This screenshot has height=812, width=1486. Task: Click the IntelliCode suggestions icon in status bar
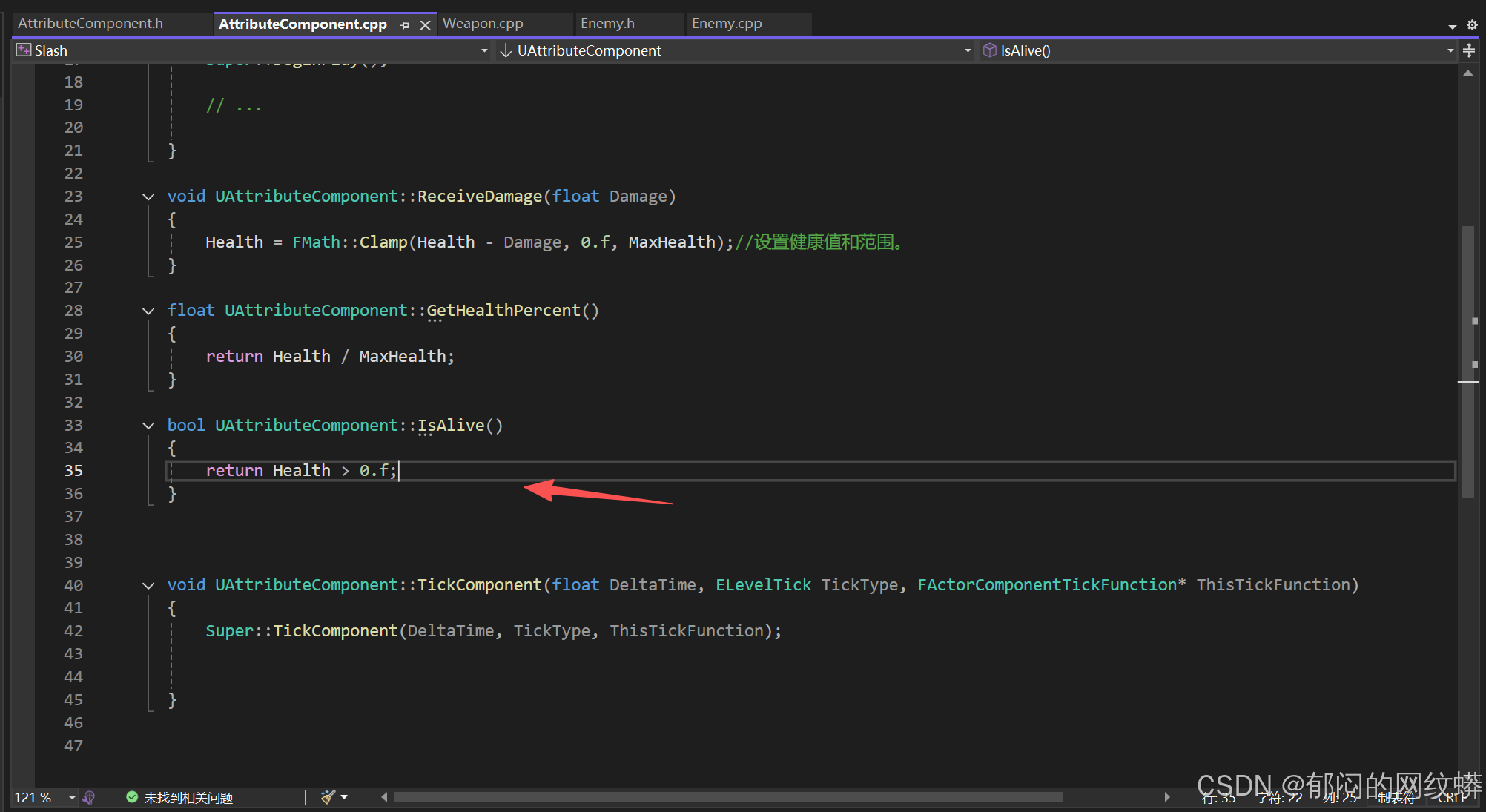pos(89,798)
